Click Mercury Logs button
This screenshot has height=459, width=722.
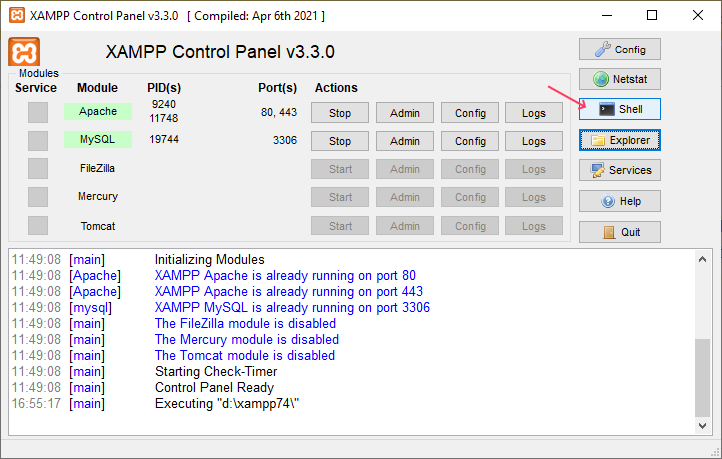click(534, 197)
